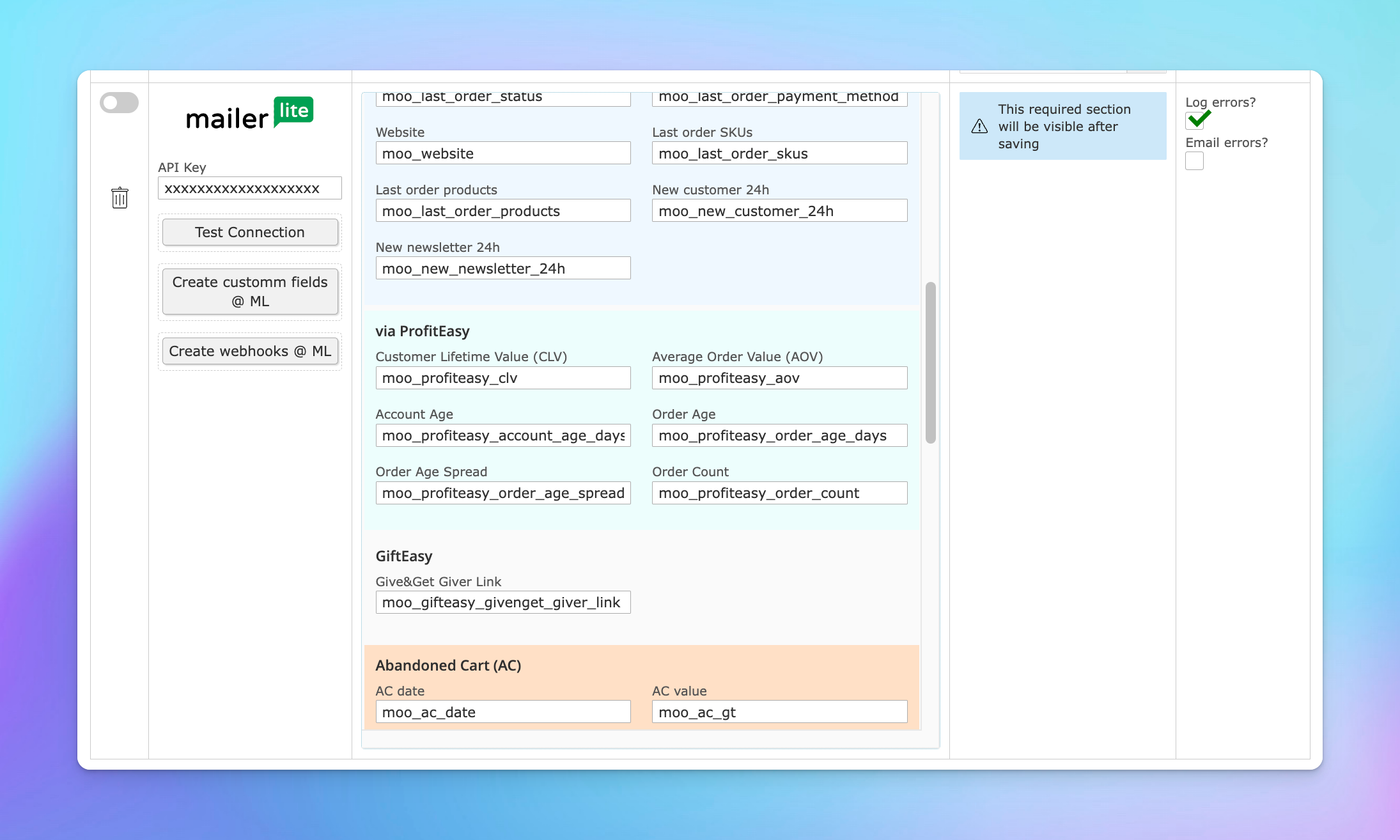Click the delete/trash icon
1400x840 pixels.
tap(119, 198)
